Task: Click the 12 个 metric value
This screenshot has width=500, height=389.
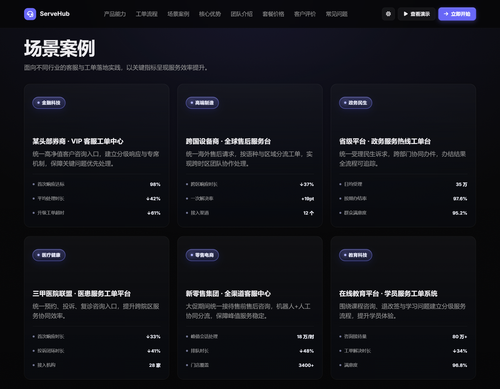Action: pyautogui.click(x=308, y=213)
